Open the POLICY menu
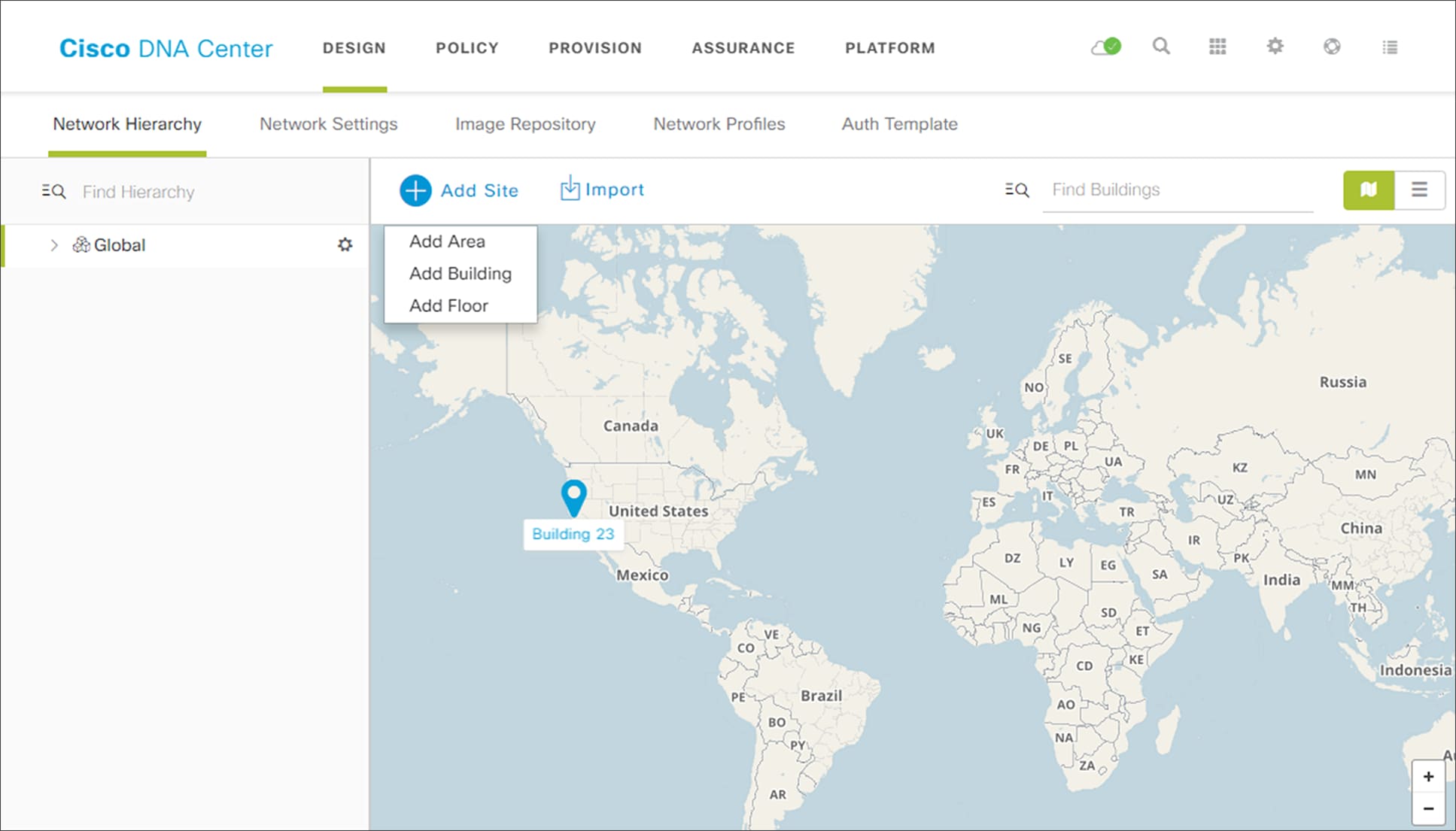This screenshot has height=831, width=1456. (467, 48)
